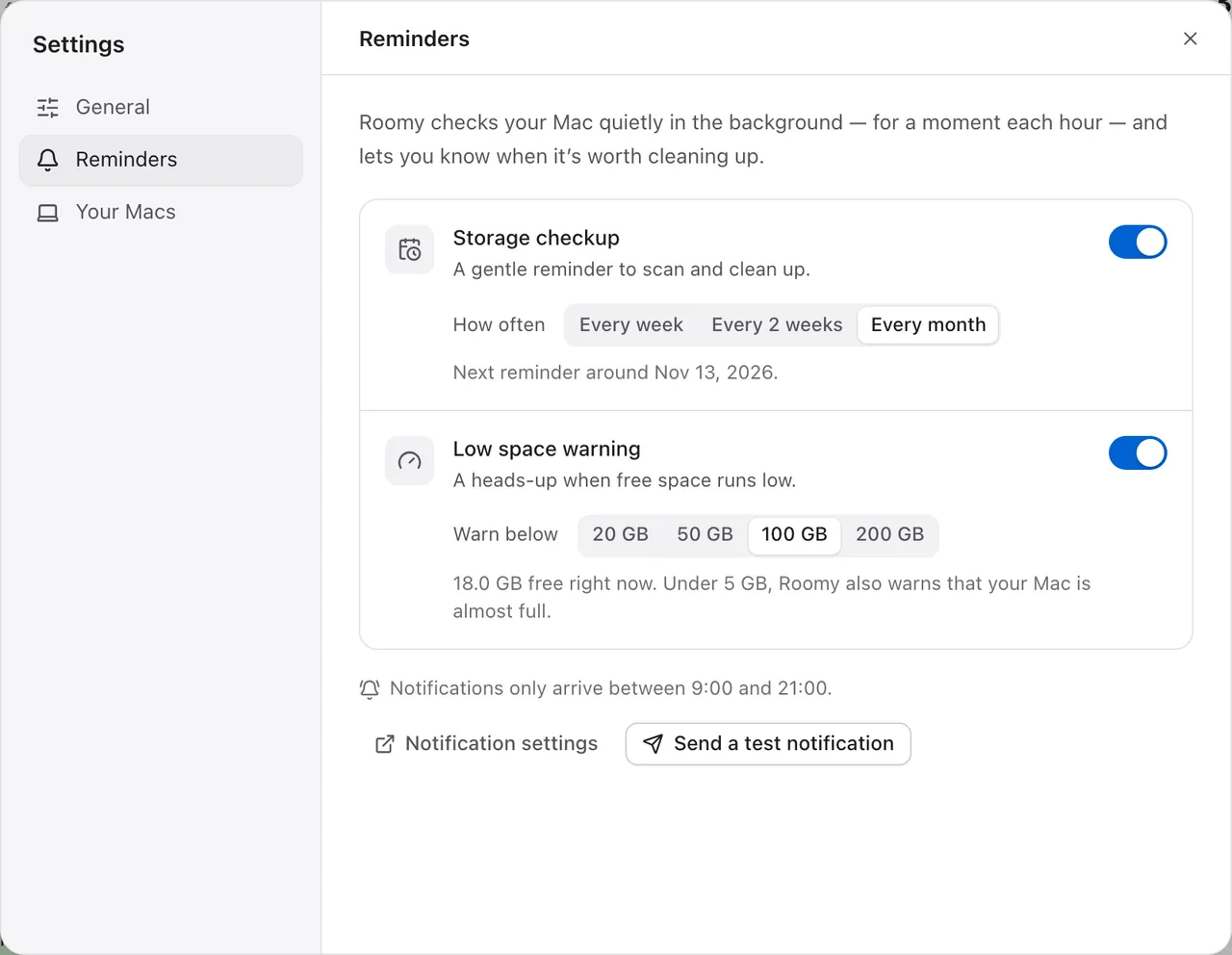Click the external link icon for Notification settings

pos(385,744)
